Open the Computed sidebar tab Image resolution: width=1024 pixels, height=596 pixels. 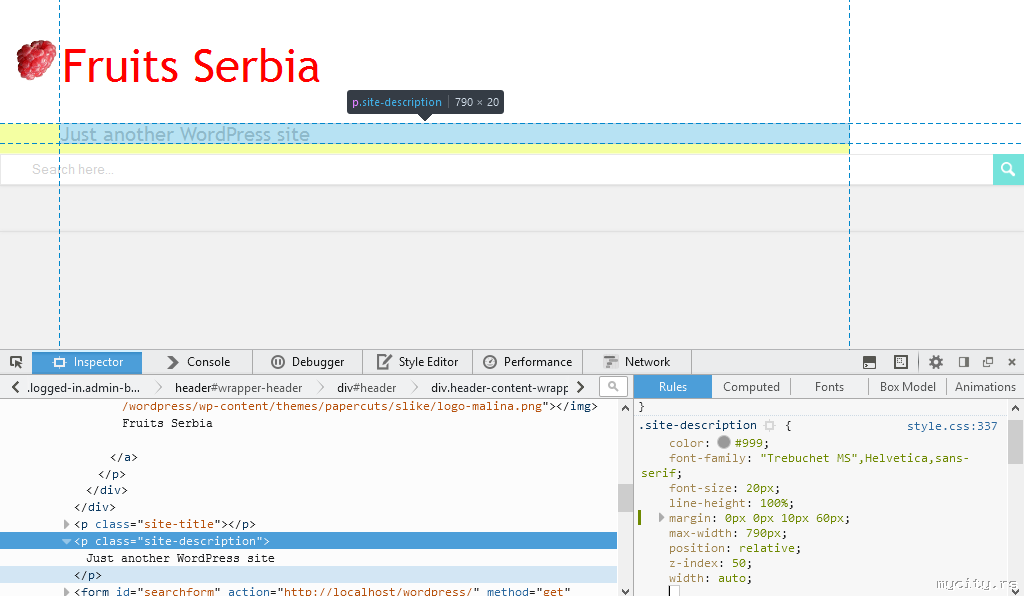pyautogui.click(x=751, y=386)
